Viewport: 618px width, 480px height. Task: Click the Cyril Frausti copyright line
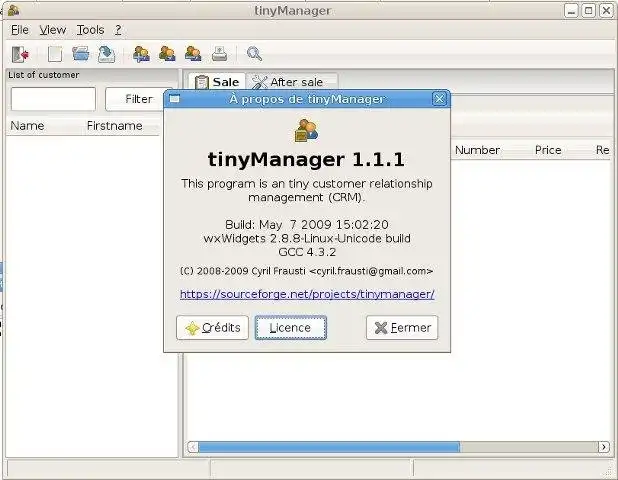(x=306, y=271)
